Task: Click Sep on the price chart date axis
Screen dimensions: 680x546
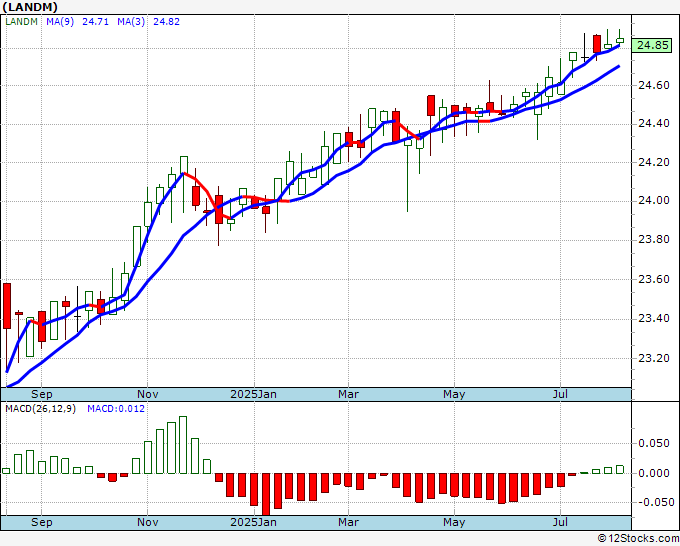Action: pyautogui.click(x=42, y=395)
